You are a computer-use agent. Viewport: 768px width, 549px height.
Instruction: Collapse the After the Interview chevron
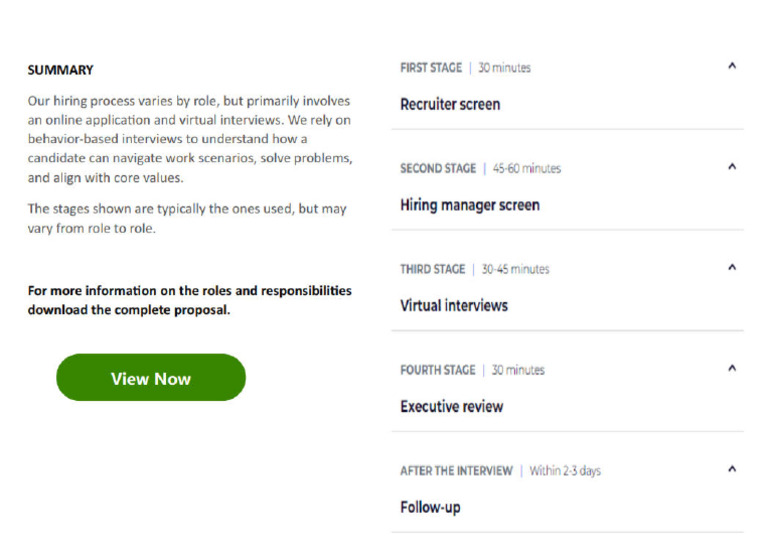[x=732, y=469]
